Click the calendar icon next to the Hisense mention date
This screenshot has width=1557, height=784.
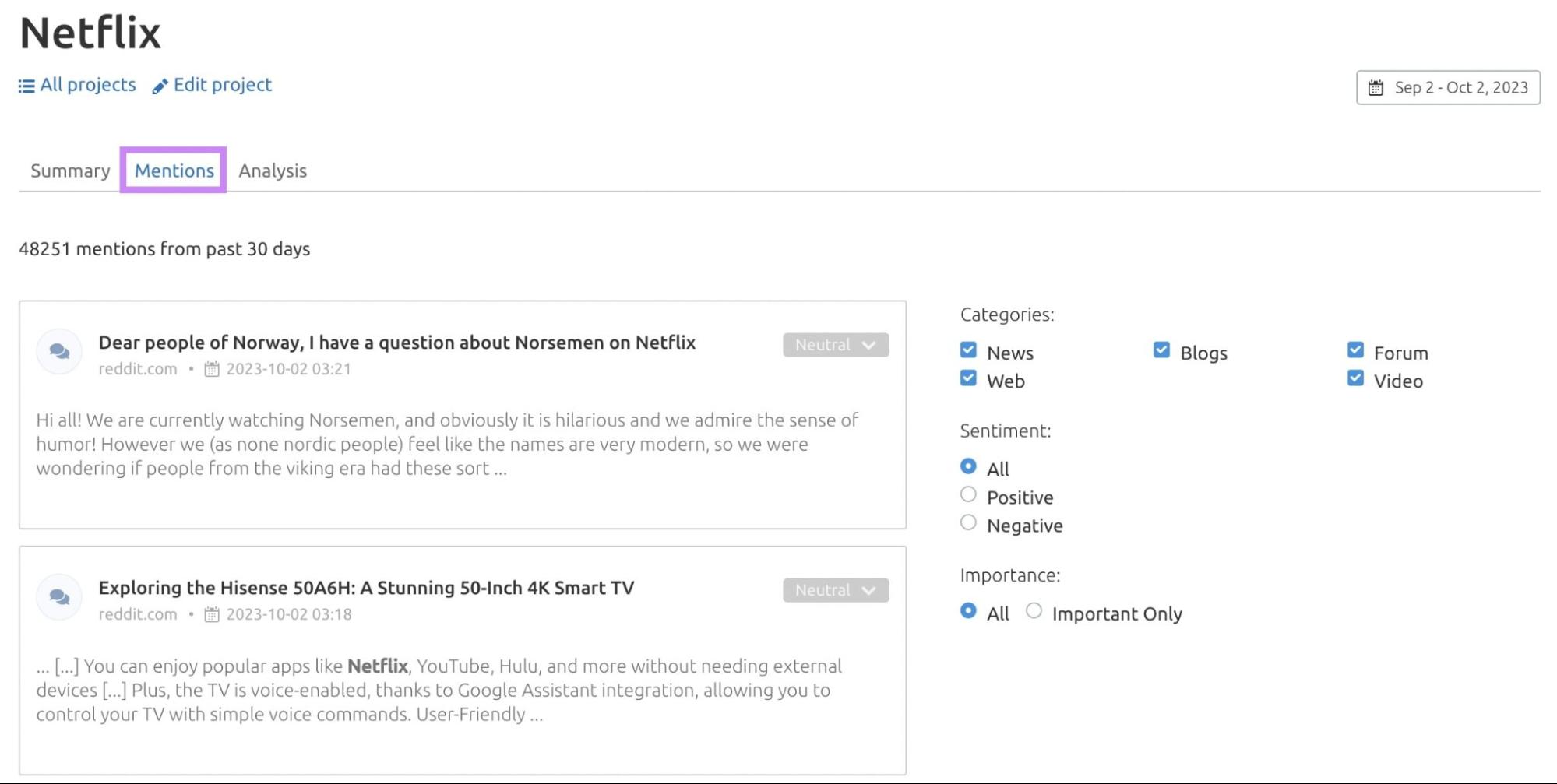tap(210, 613)
